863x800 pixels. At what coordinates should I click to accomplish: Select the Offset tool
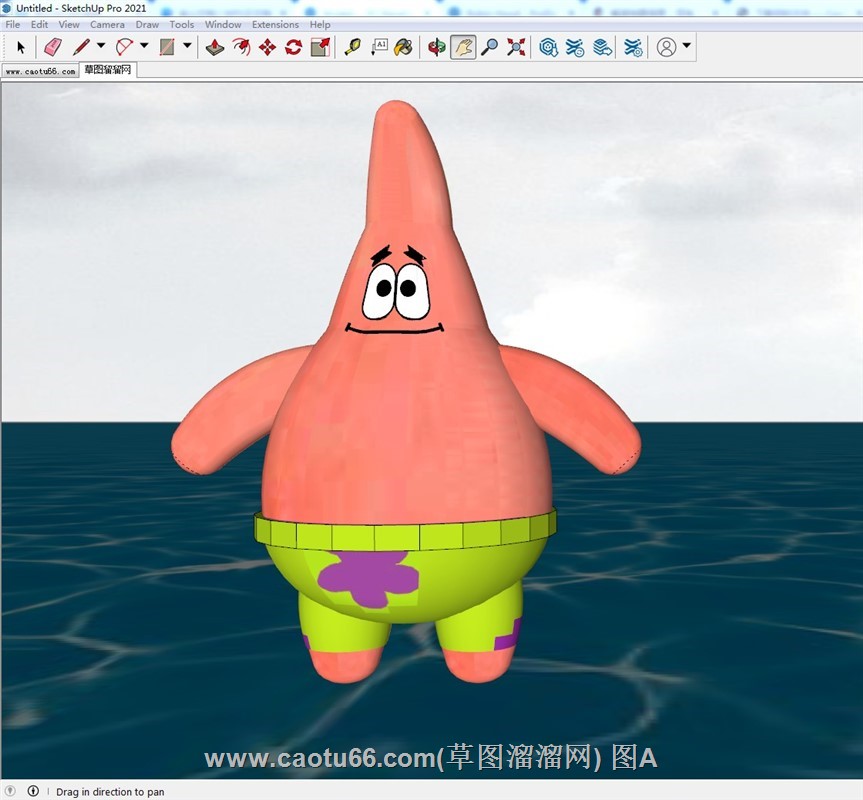pos(241,47)
